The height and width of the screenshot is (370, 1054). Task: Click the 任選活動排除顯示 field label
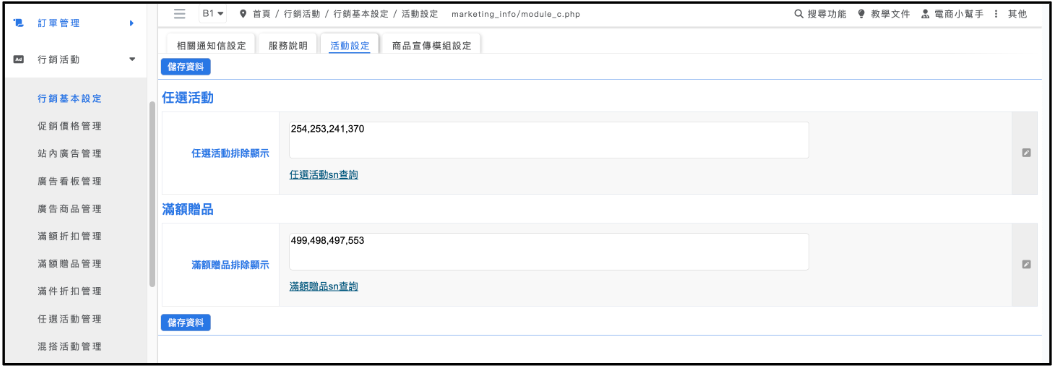231,153
